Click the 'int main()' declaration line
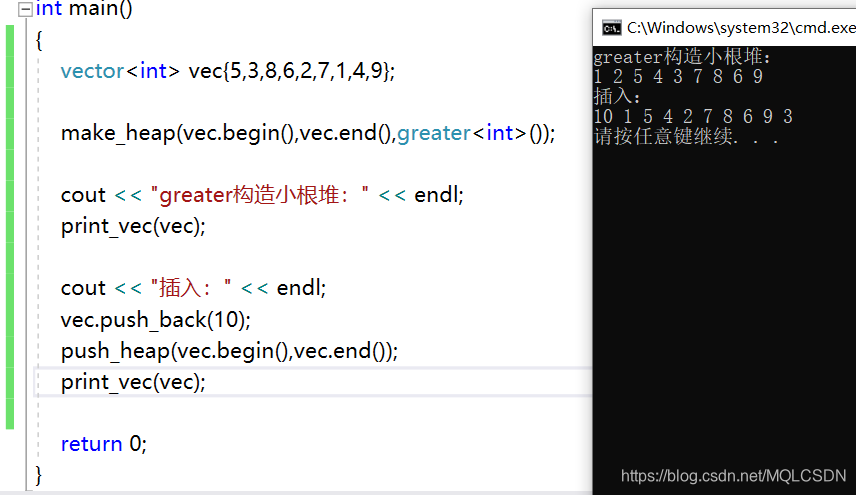This screenshot has height=495, width=856. click(x=84, y=8)
